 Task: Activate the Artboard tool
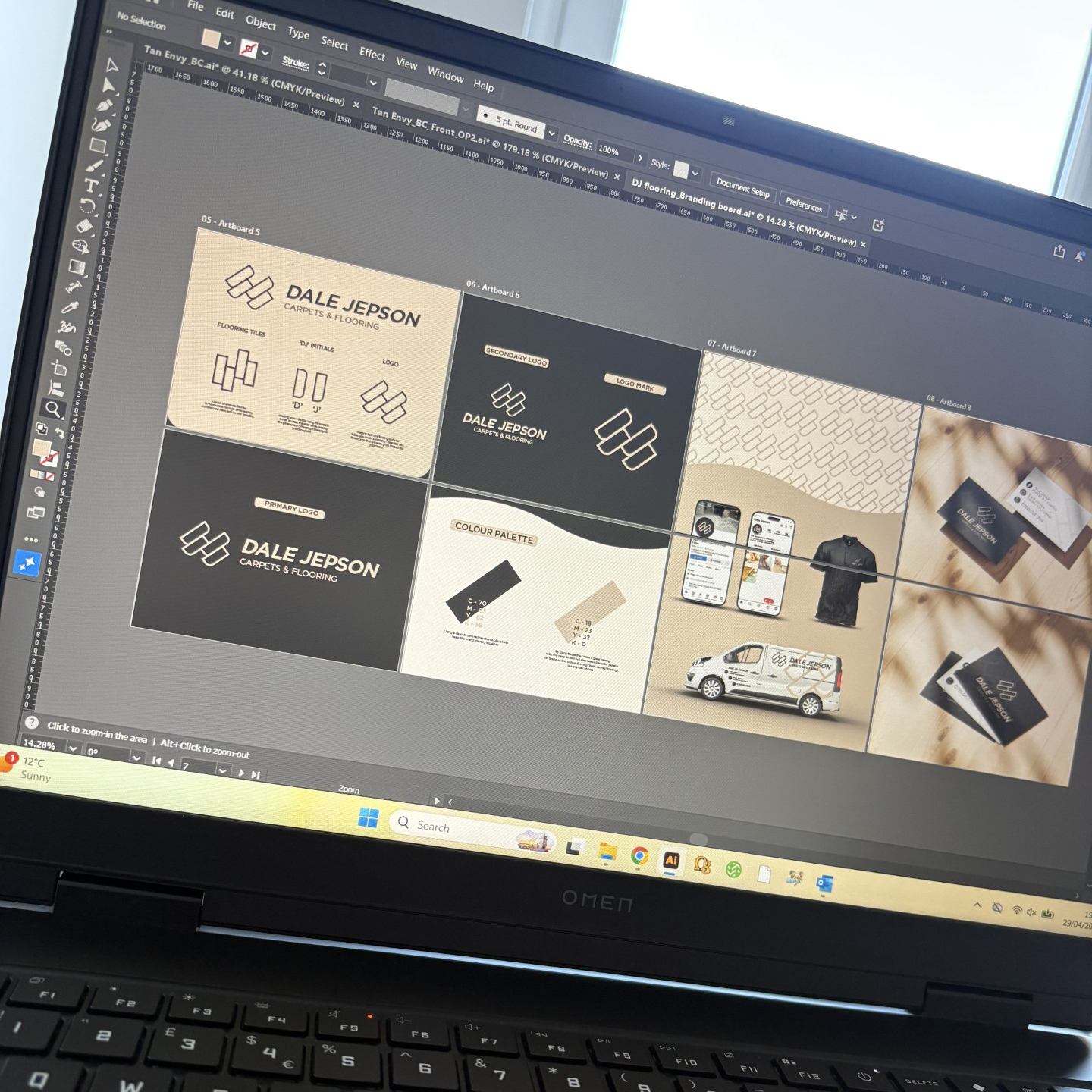pyautogui.click(x=60, y=369)
